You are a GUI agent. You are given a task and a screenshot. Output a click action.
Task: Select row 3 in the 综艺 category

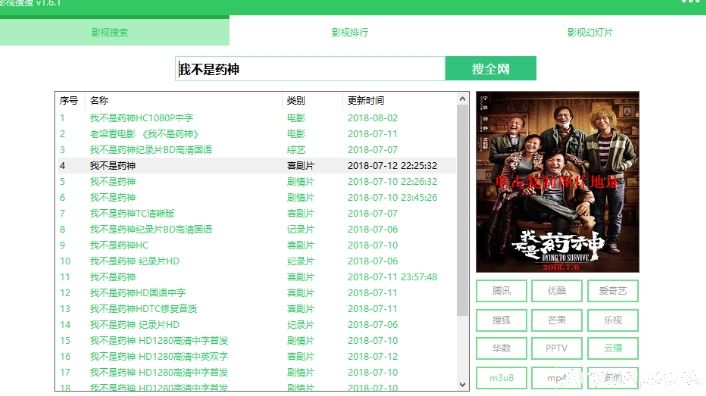click(256, 149)
